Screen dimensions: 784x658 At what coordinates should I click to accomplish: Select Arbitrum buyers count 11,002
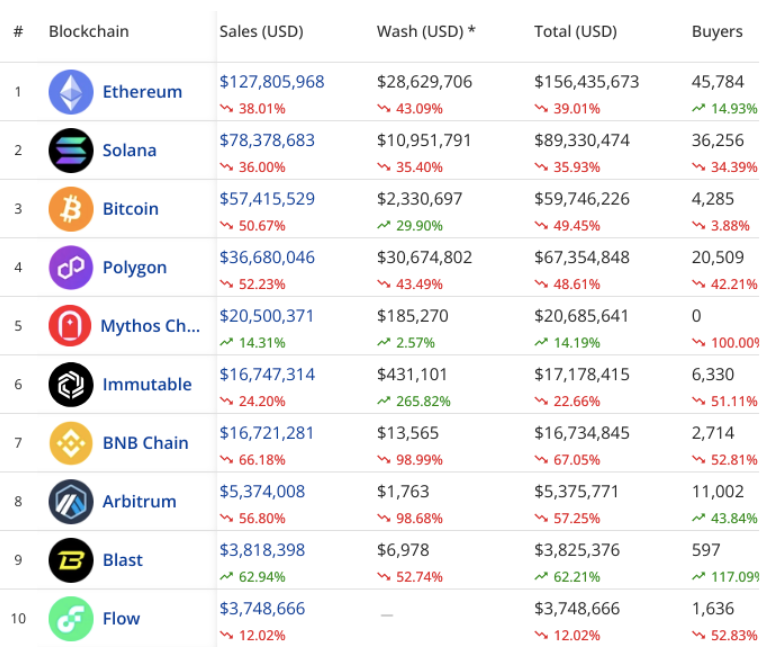(718, 491)
